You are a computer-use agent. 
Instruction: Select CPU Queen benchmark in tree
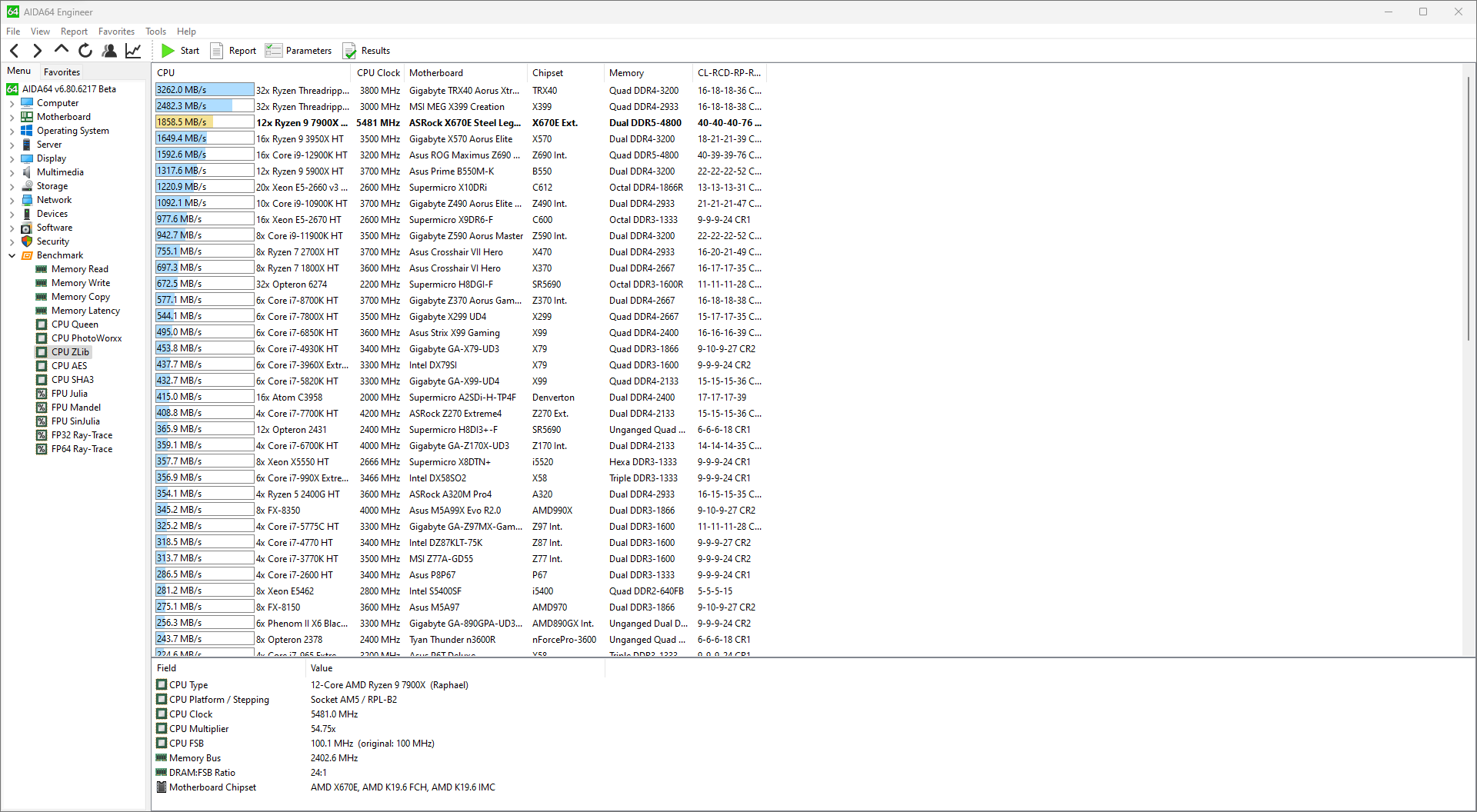coord(75,324)
